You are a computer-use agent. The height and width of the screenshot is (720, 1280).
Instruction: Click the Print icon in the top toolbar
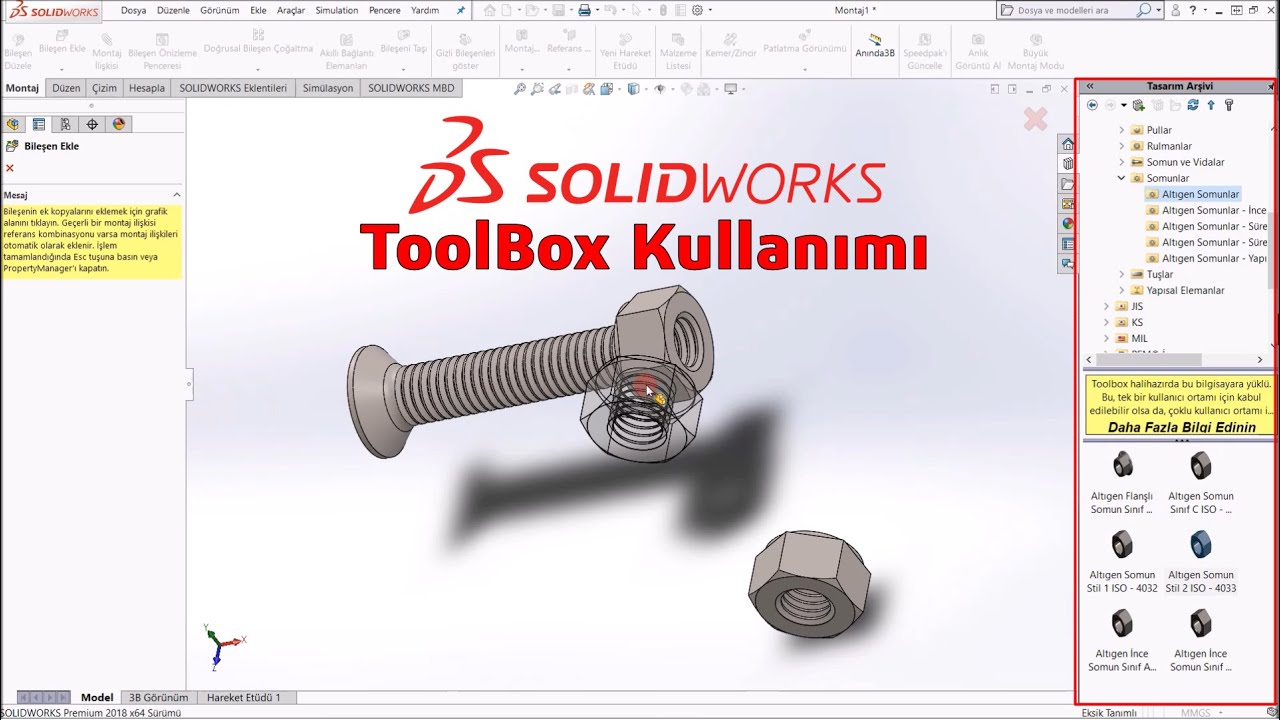584,10
